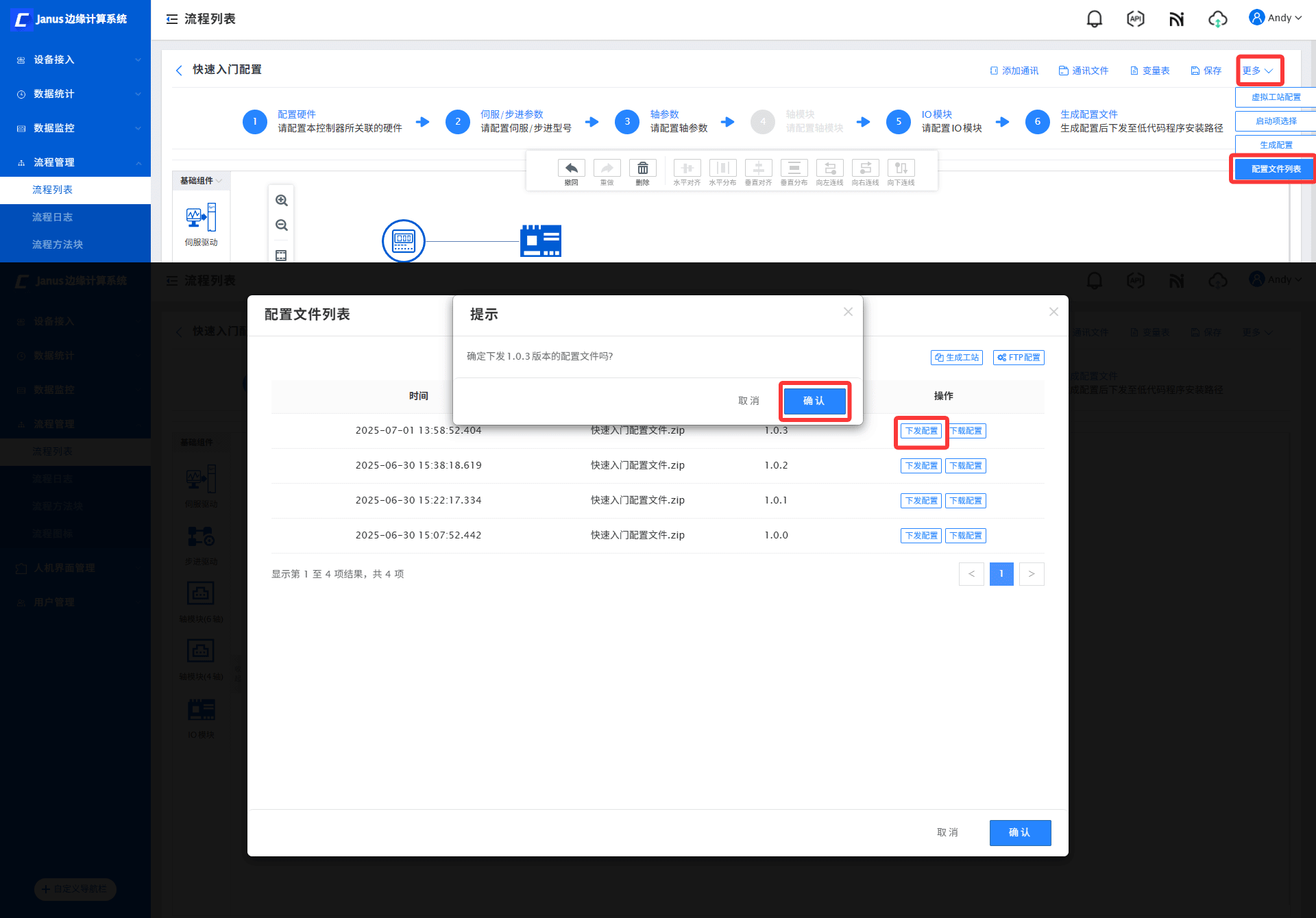Go to next page in pagination
Image resolution: width=1316 pixels, height=918 pixels.
(1031, 574)
